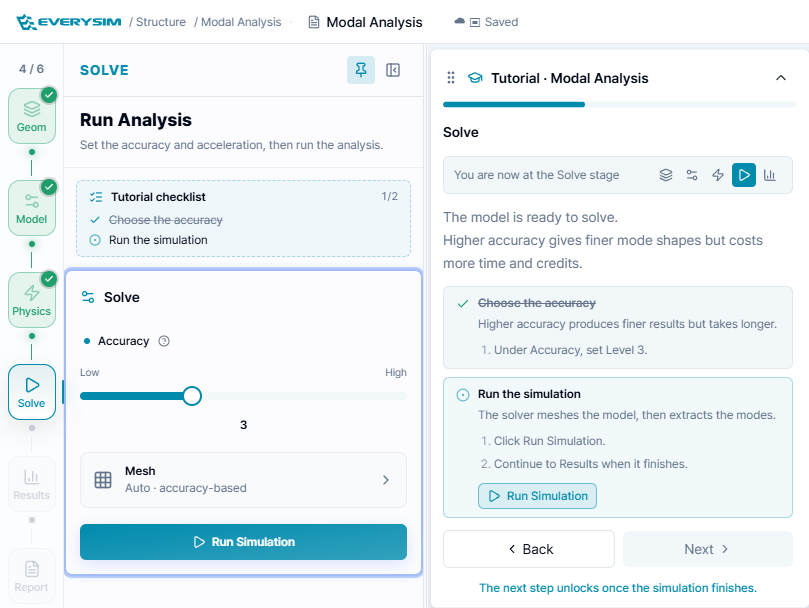This screenshot has width=809, height=608.
Task: Open the Results stage
Action: click(32, 484)
